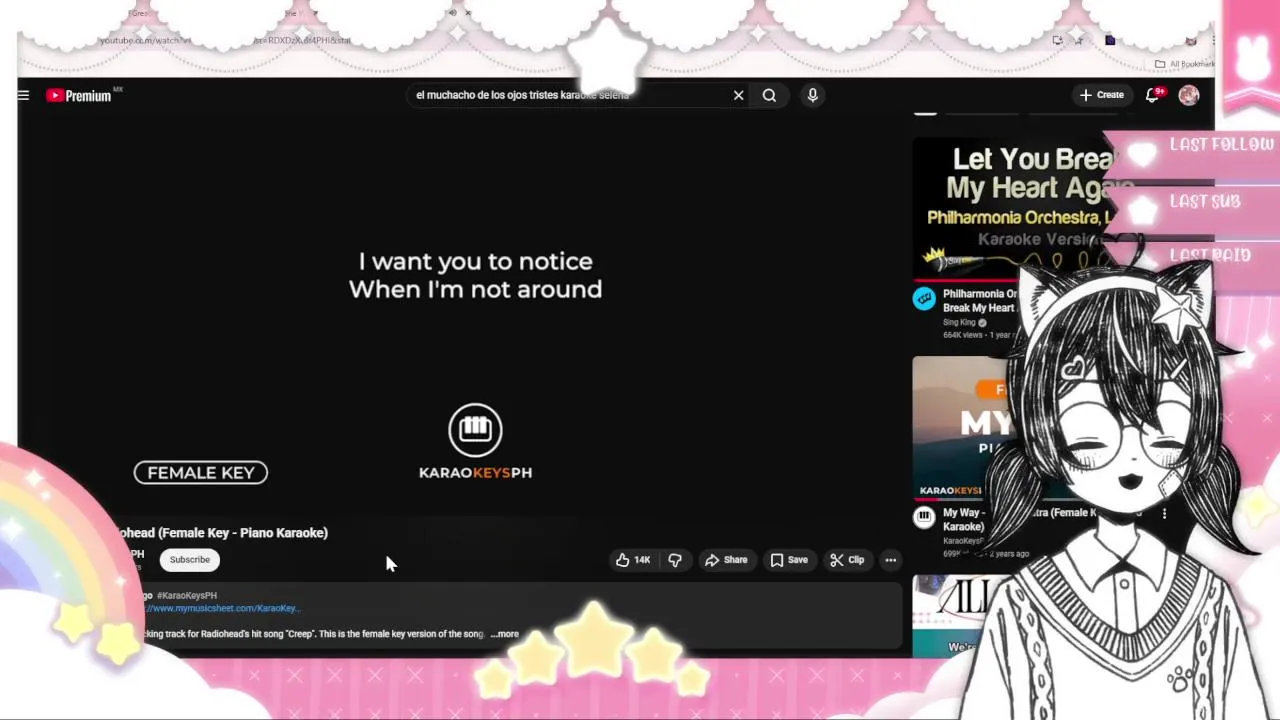The image size is (1280, 720).
Task: Open the All Bookmarks folder
Action: [x=1184, y=64]
